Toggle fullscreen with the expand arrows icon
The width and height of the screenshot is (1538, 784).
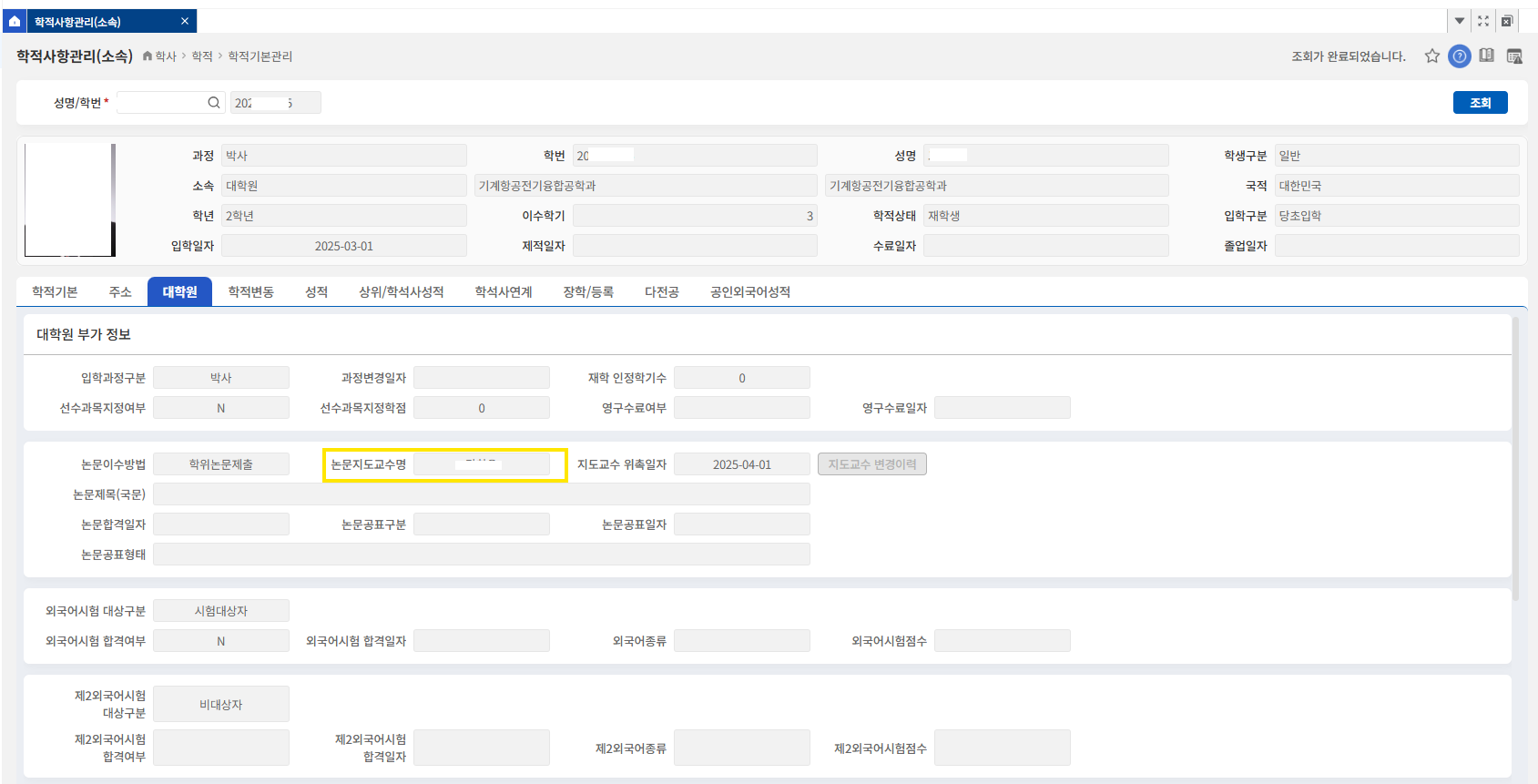1483,21
